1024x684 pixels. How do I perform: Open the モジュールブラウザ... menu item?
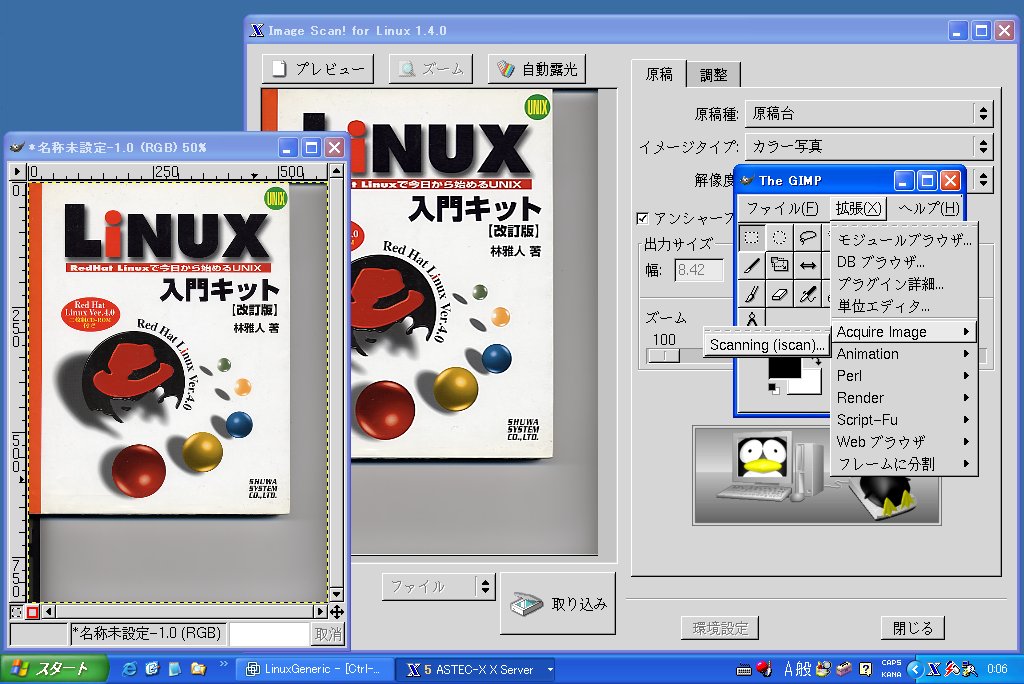pyautogui.click(x=904, y=240)
